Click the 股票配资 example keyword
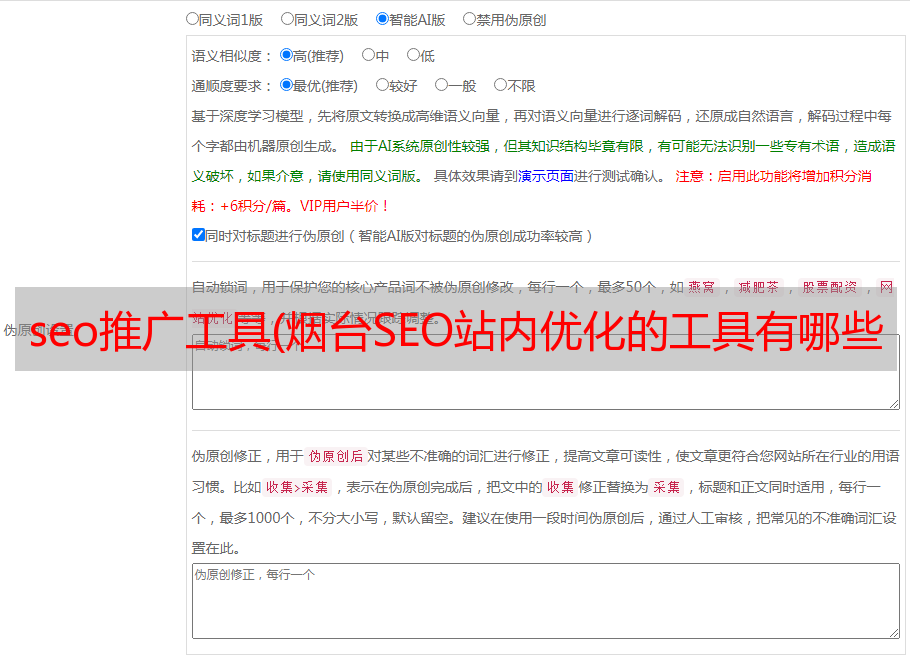 (830, 287)
